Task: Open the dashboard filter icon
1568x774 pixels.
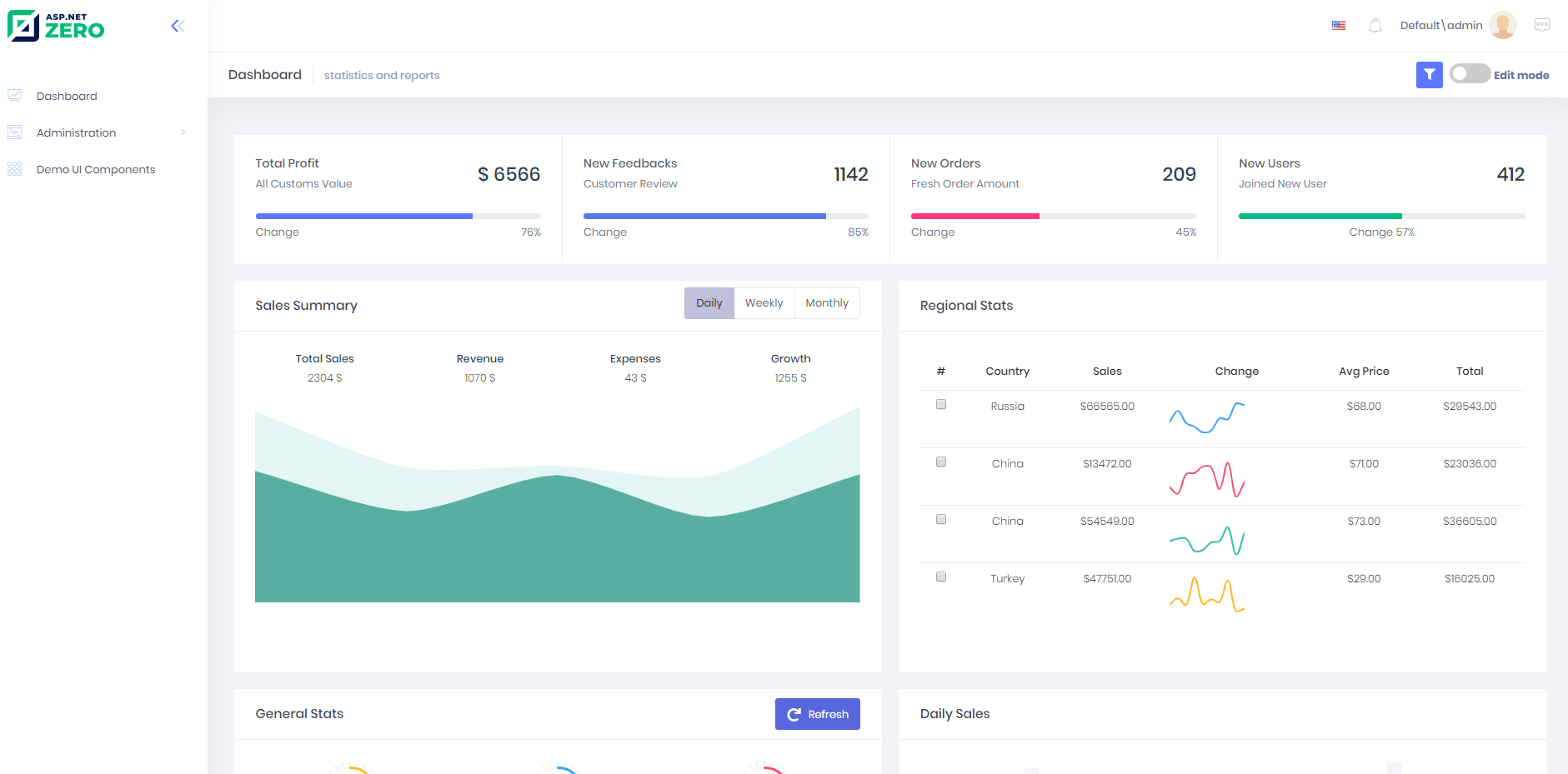Action: coord(1429,75)
